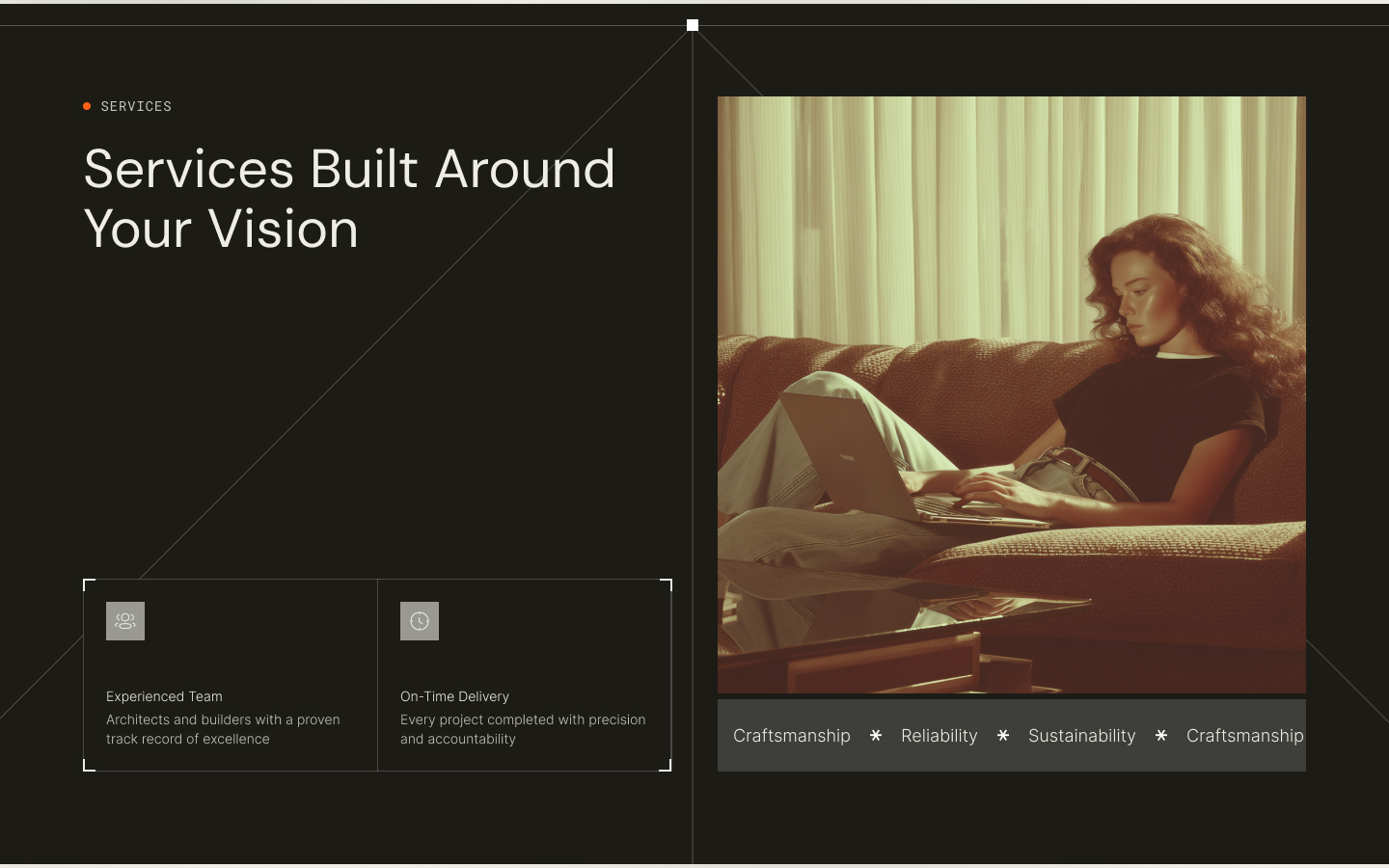Click the On-Time Delivery clock icon
The width and height of the screenshot is (1389, 868).
point(419,620)
